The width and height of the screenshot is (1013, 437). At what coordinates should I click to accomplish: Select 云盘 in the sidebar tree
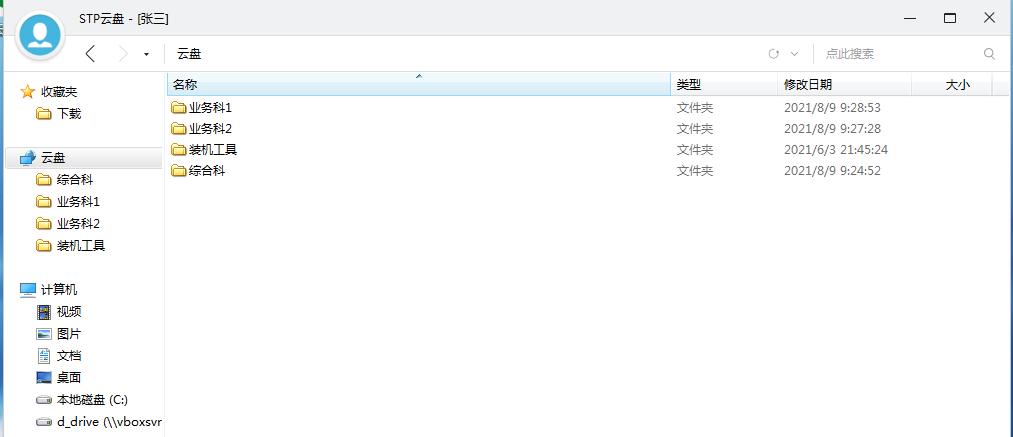(x=53, y=158)
